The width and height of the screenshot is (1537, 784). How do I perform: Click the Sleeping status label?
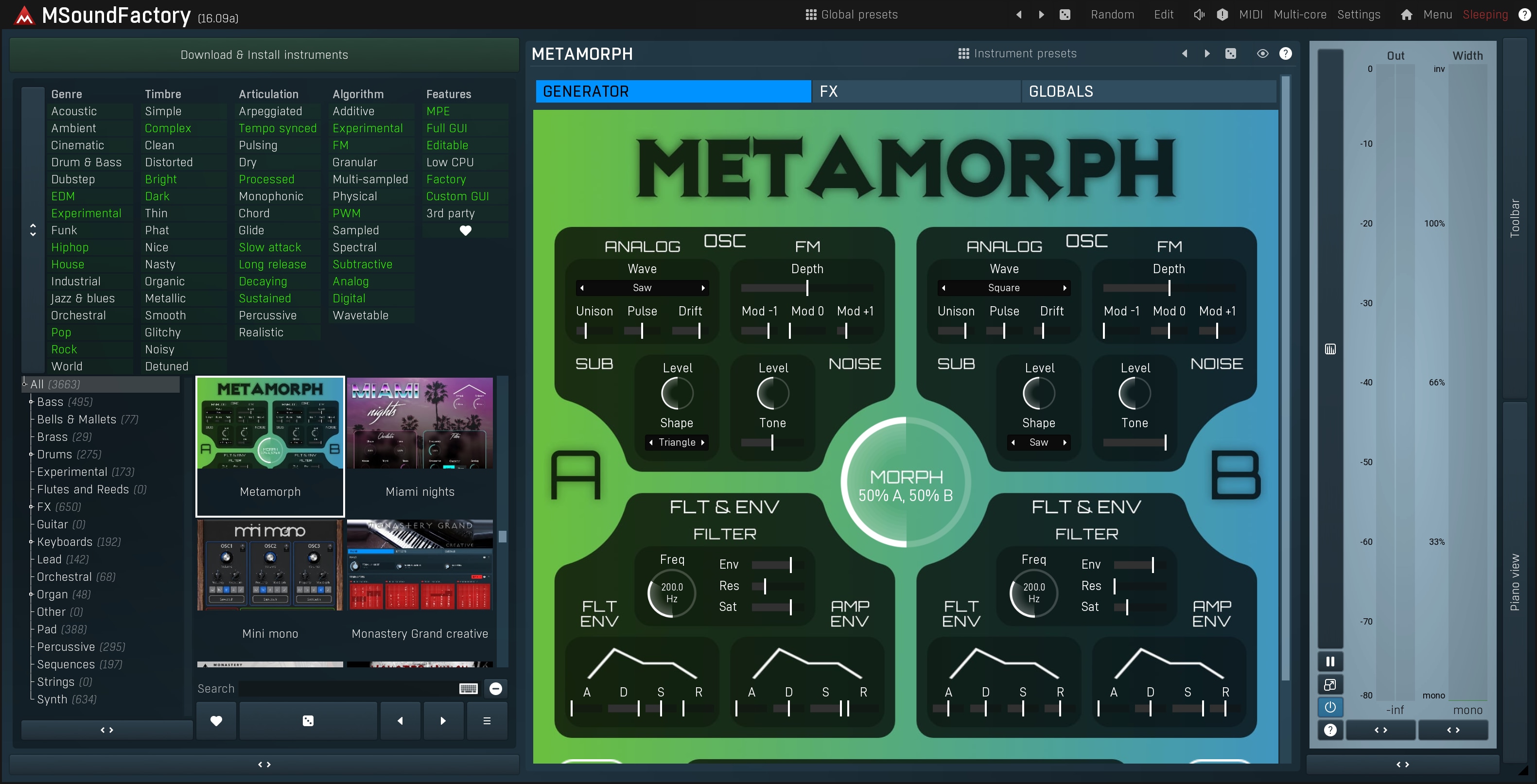pos(1485,14)
